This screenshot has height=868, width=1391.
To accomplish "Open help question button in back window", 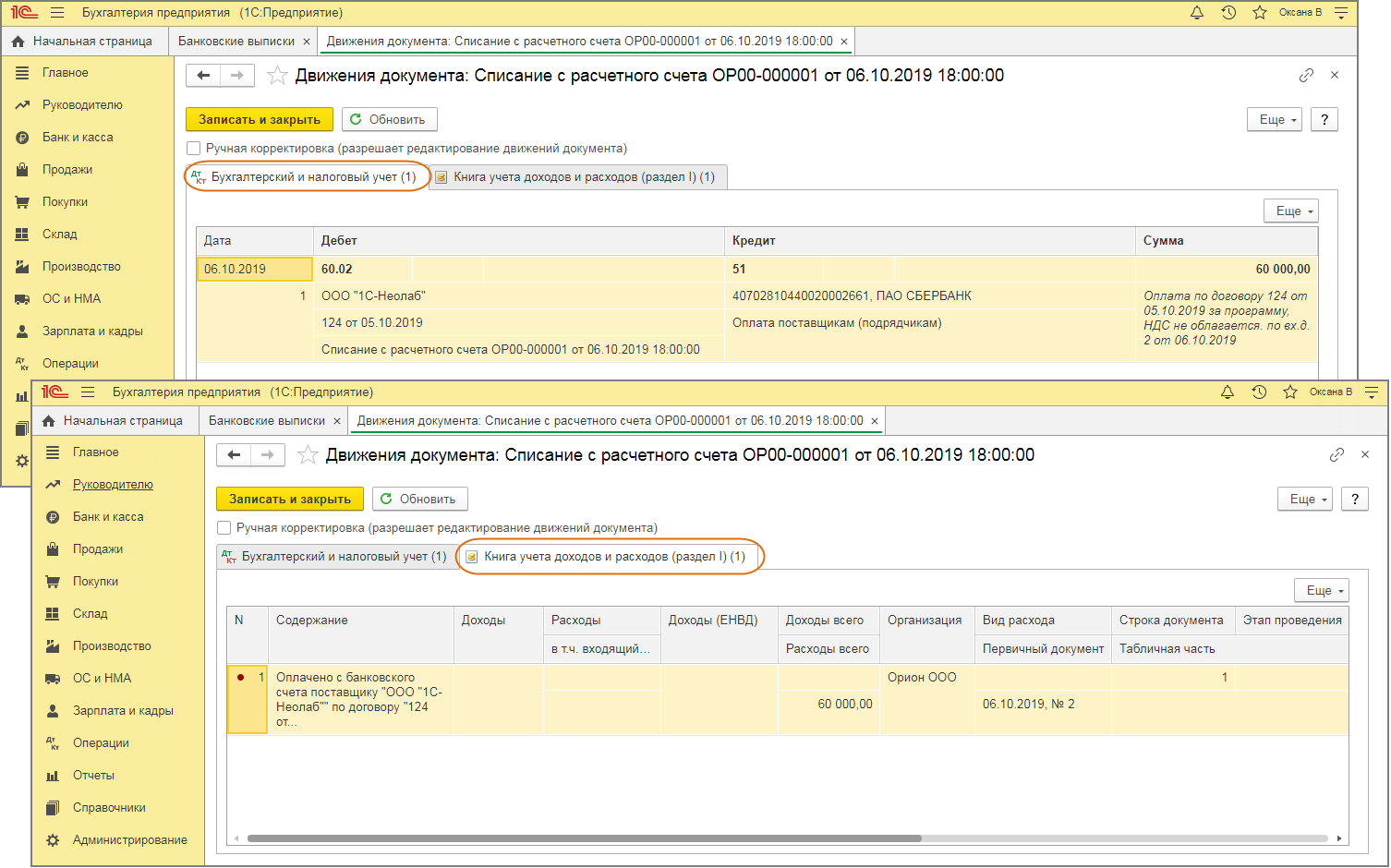I will tap(1324, 119).
